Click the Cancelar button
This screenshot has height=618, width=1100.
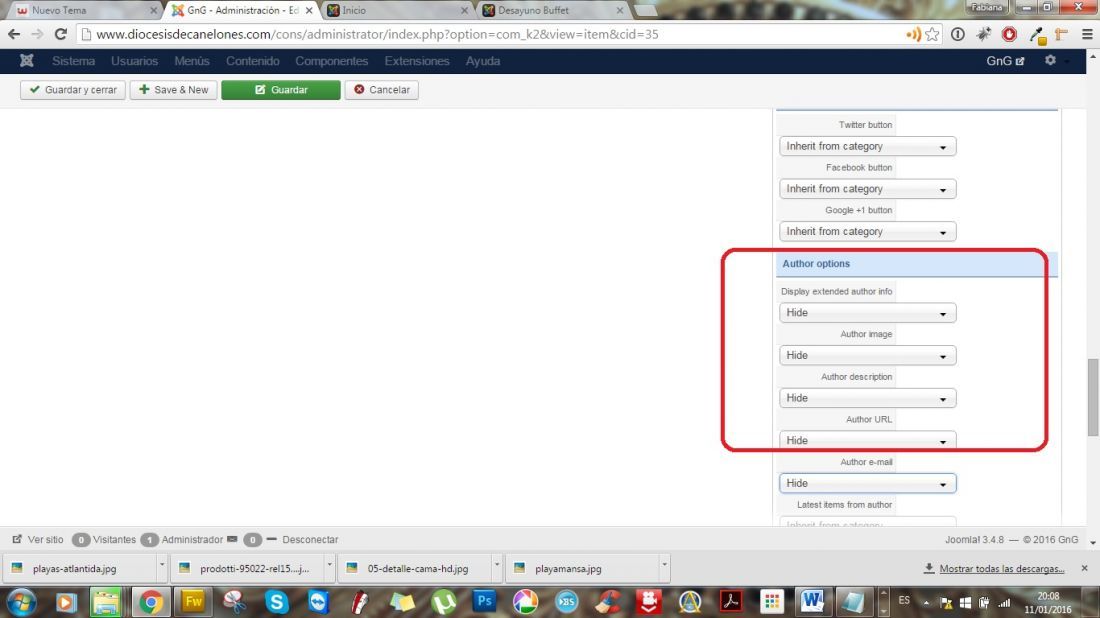pos(382,90)
